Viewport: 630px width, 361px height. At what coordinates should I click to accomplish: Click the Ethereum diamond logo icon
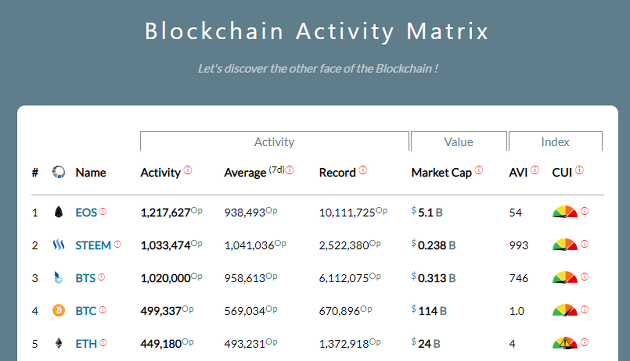pos(59,343)
